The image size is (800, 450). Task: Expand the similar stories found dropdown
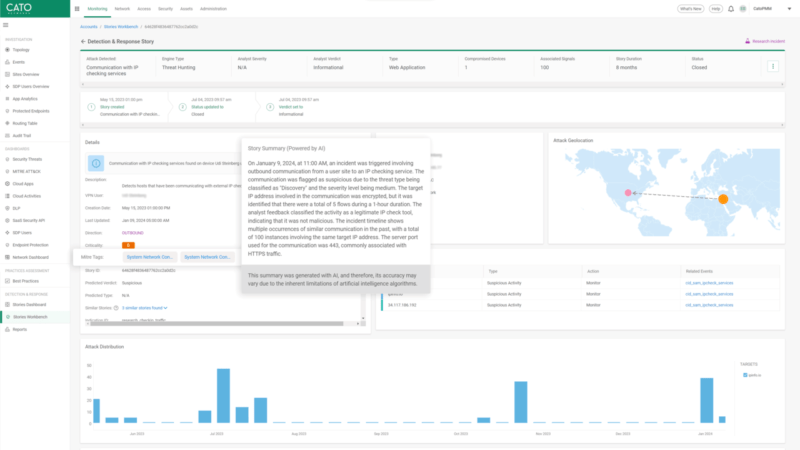(145, 308)
